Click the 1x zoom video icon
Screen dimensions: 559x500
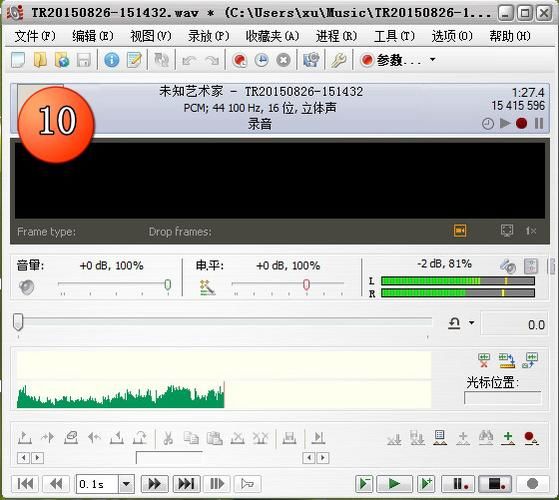tap(531, 231)
